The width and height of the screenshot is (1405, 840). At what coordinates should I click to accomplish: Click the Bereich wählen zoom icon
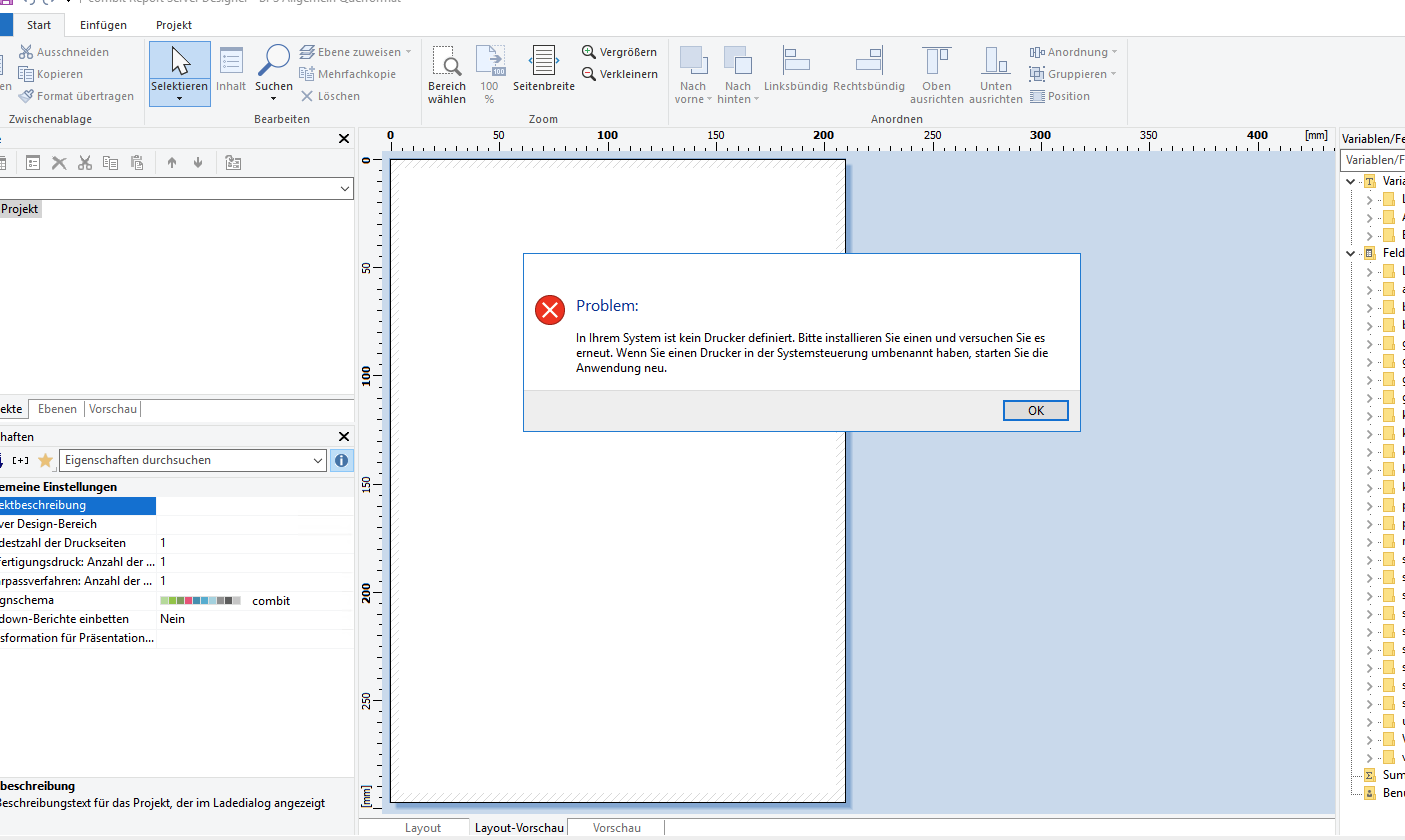click(447, 74)
